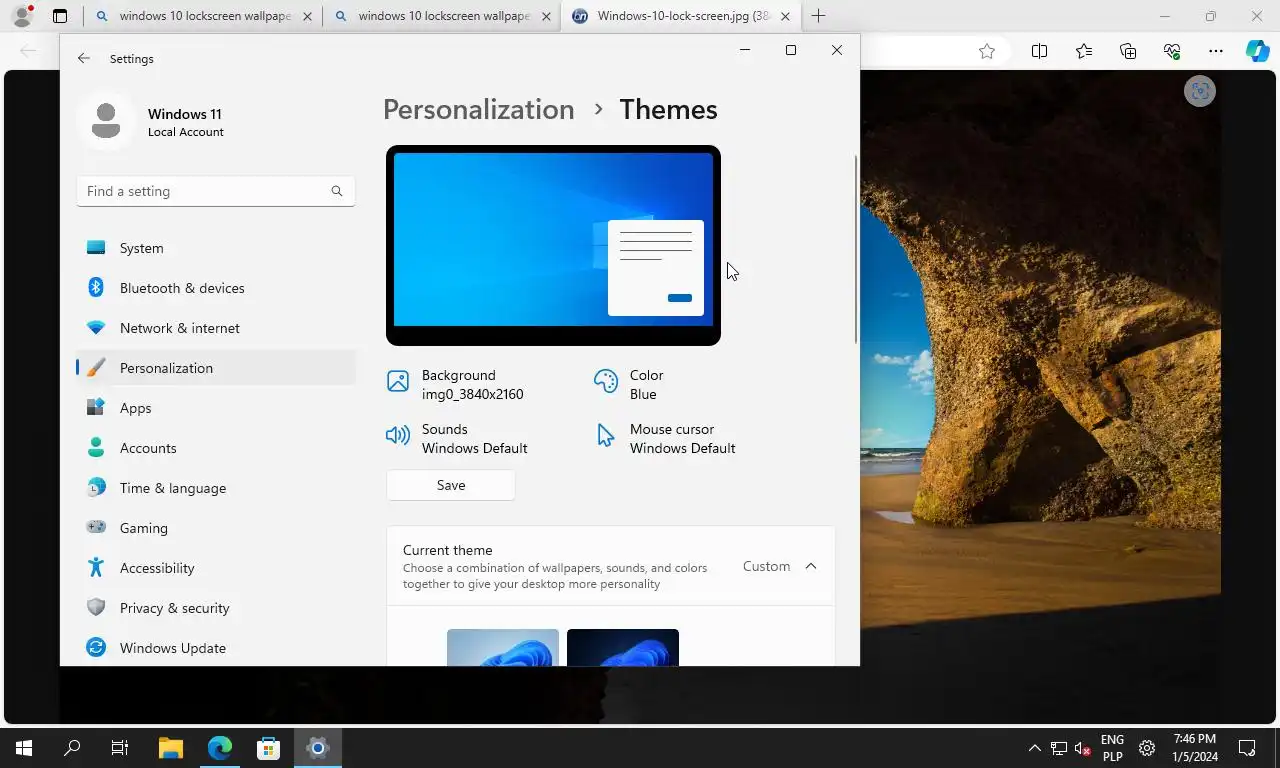Screen dimensions: 1280x768
Task: Open Edge split screen
Action: (x=1039, y=52)
